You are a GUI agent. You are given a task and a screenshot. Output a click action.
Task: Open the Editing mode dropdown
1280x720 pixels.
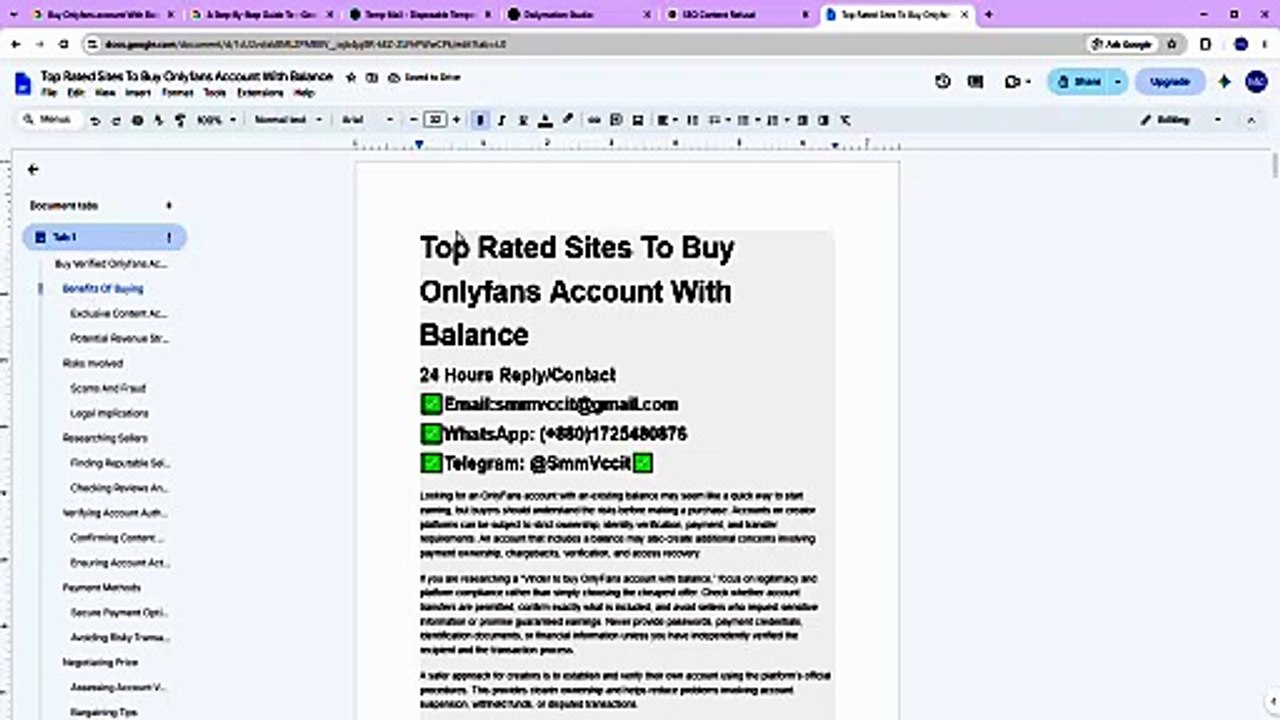click(1181, 120)
